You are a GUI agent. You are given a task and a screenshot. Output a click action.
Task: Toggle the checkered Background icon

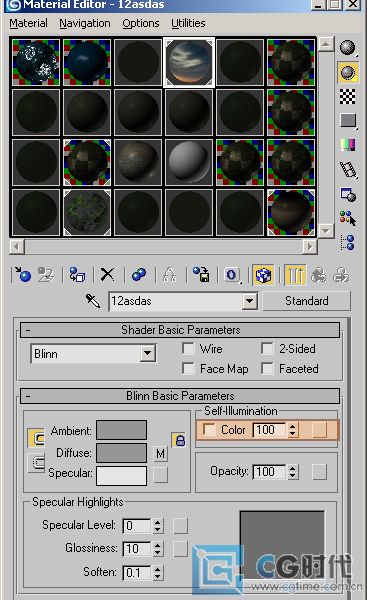click(x=347, y=96)
